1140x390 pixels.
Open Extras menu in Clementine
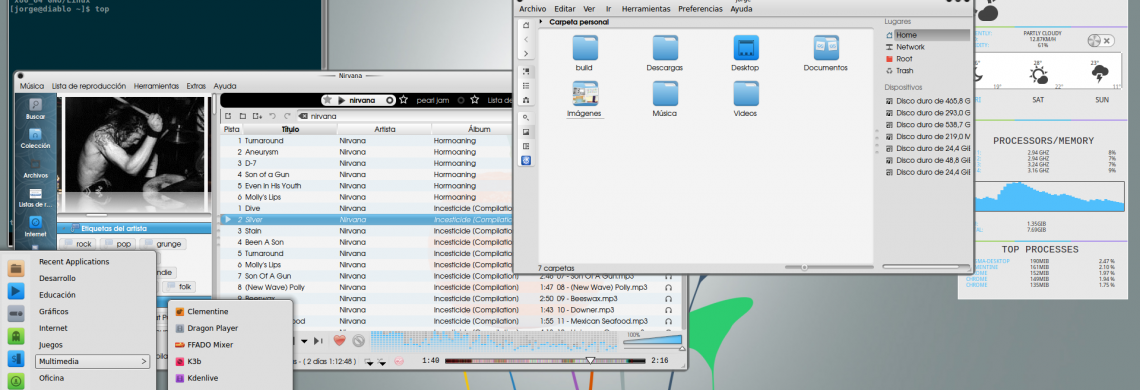196,86
